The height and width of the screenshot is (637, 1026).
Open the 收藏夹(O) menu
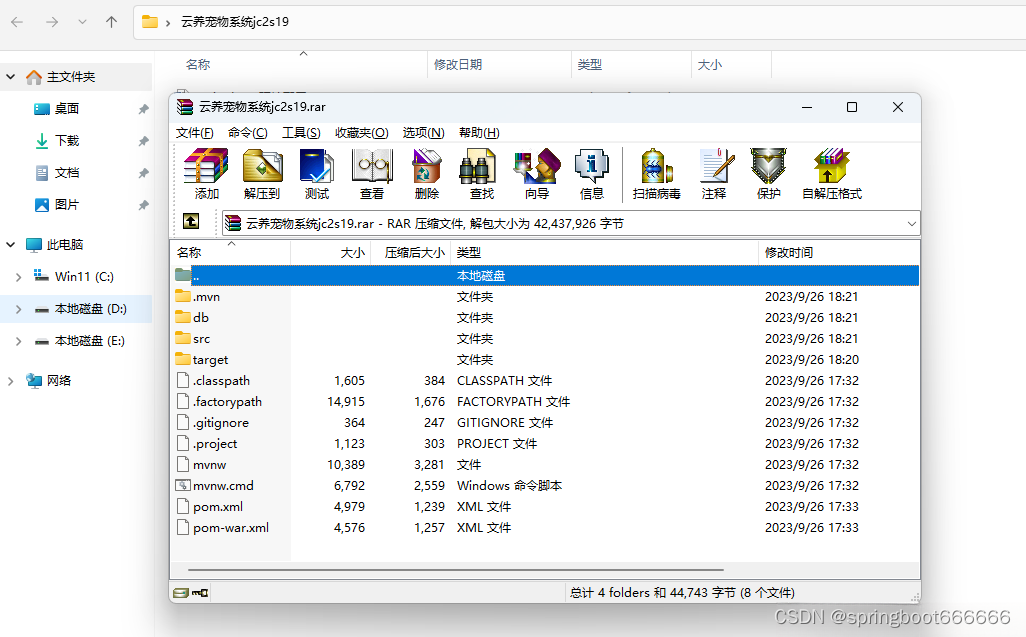coord(362,133)
